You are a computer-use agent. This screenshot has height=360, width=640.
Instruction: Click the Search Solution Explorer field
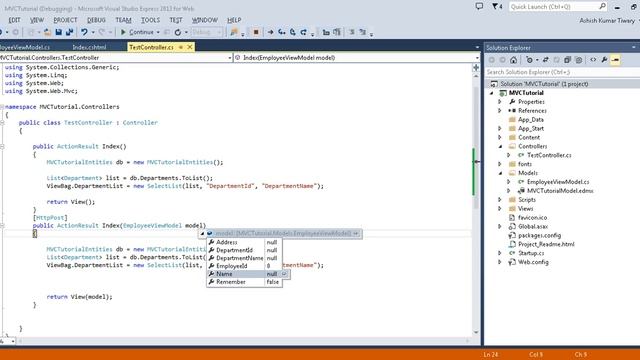click(562, 72)
